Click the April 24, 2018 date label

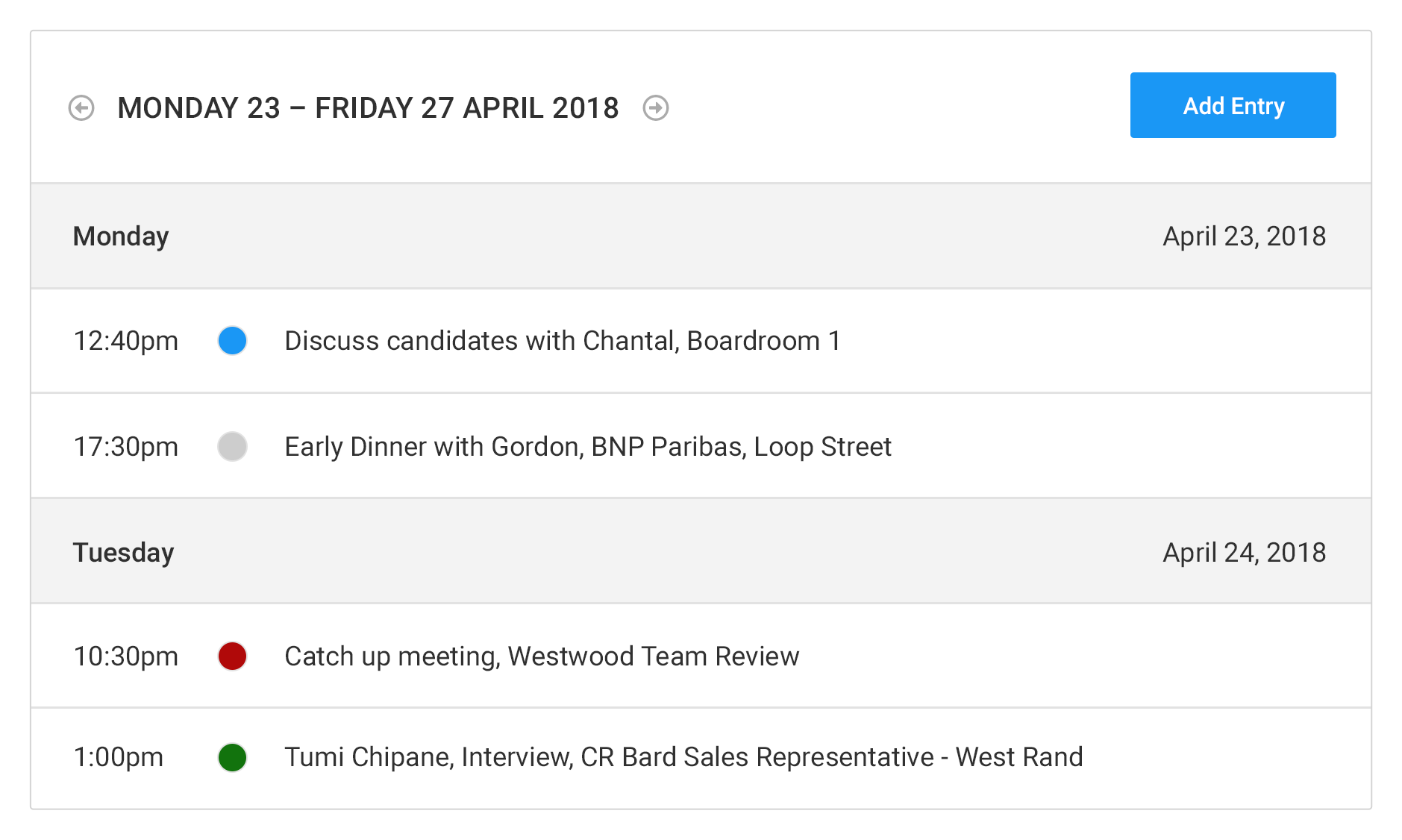pos(1244,553)
